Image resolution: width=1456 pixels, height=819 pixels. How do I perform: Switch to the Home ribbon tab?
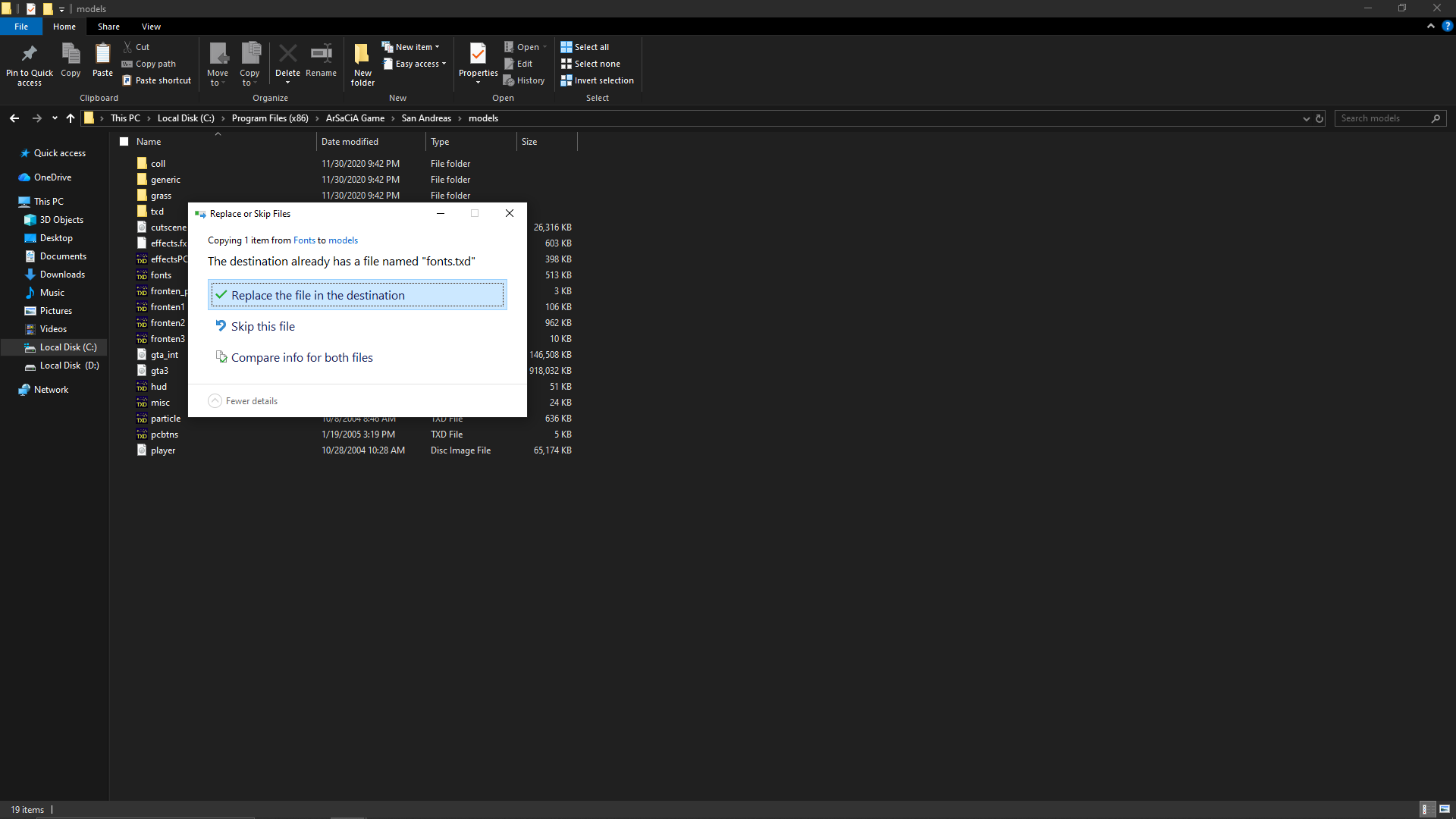64,27
